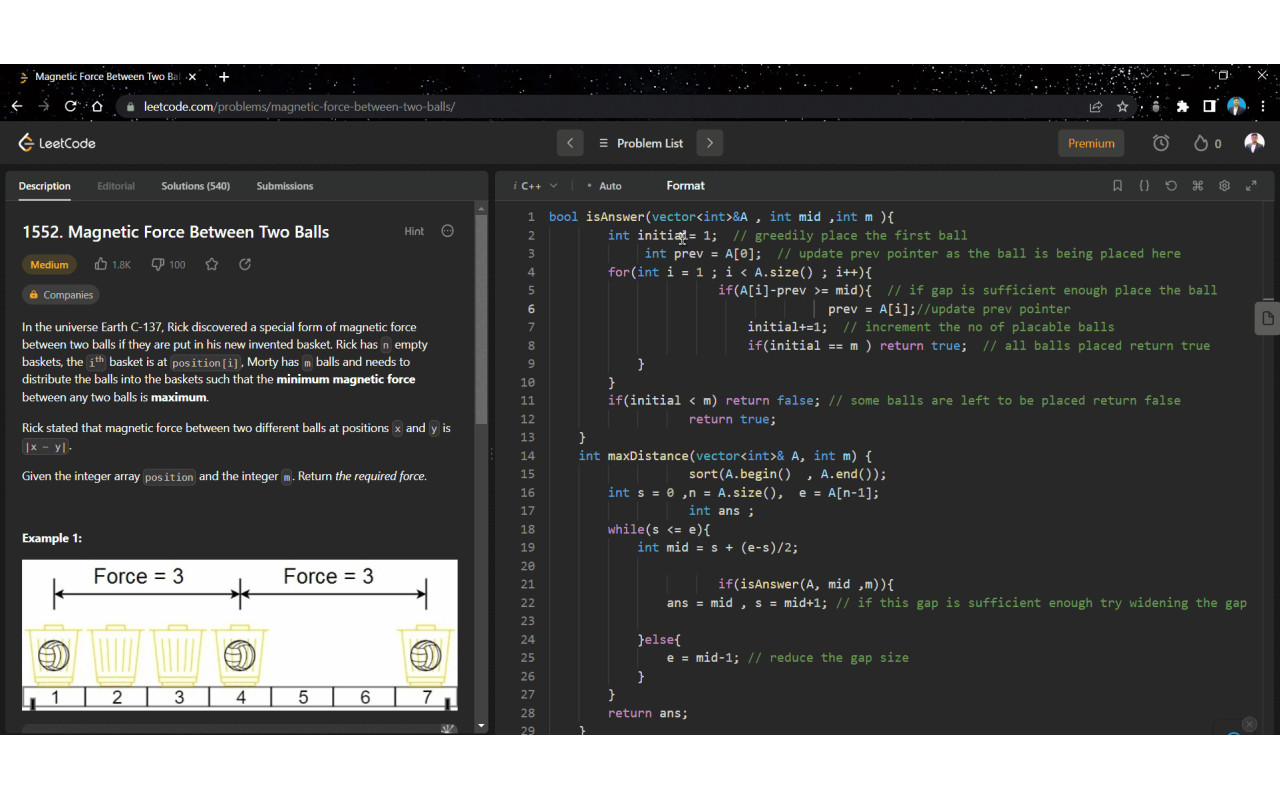Open a new browser tab
Viewport: 1280px width, 800px height.
224,77
